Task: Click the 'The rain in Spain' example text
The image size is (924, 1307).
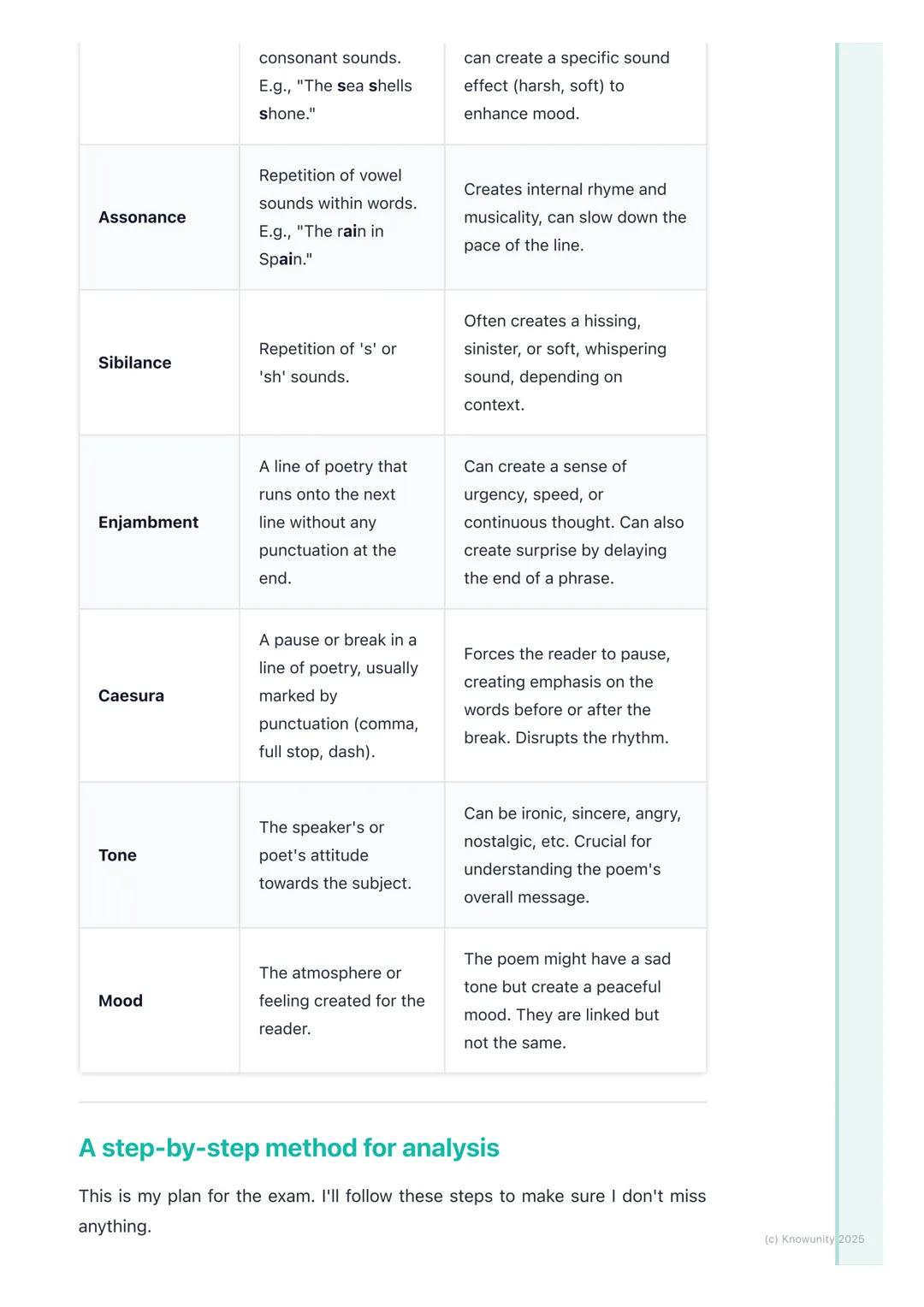Action: tap(321, 245)
